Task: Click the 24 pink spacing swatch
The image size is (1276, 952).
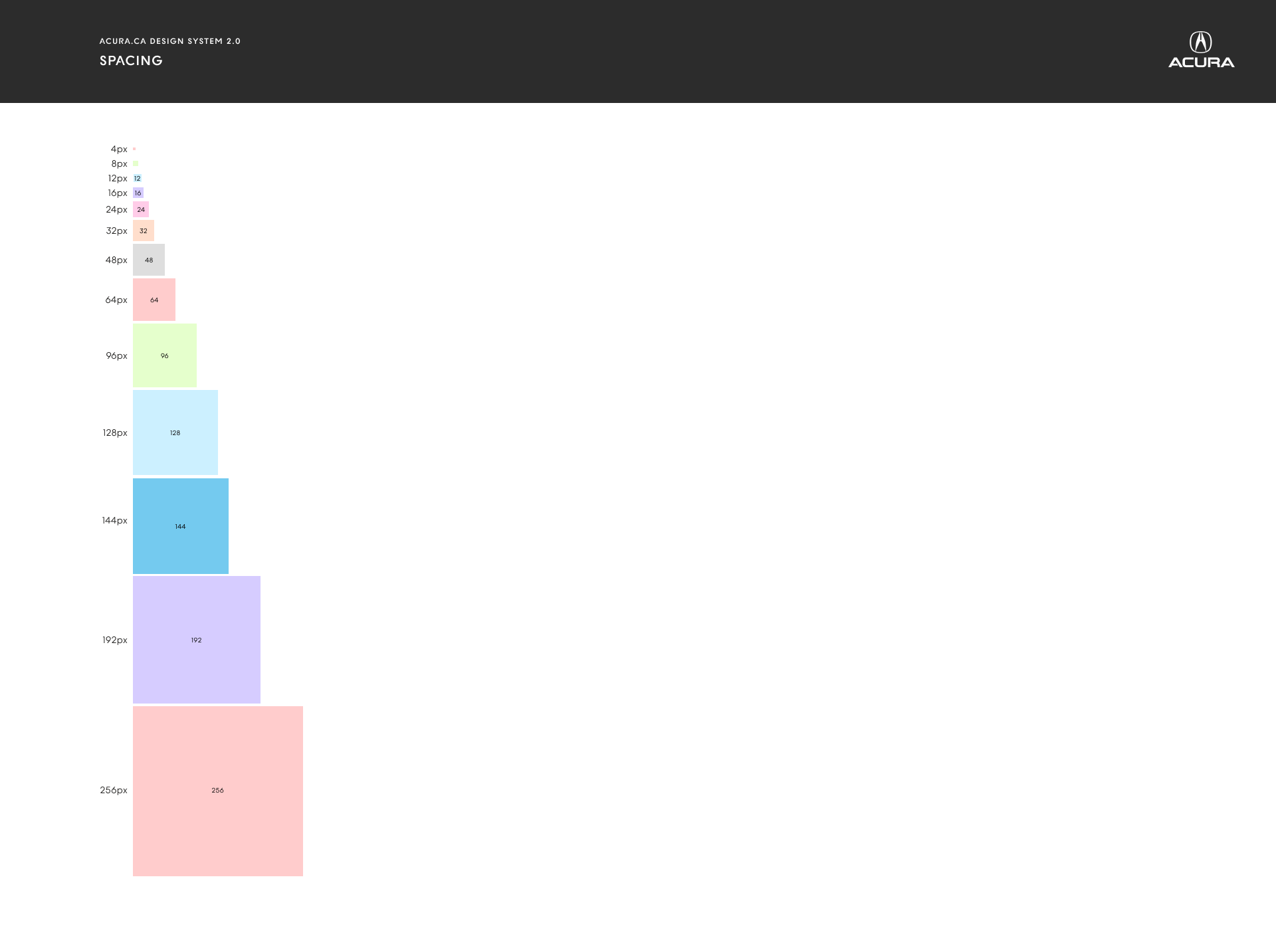Action: tap(141, 209)
